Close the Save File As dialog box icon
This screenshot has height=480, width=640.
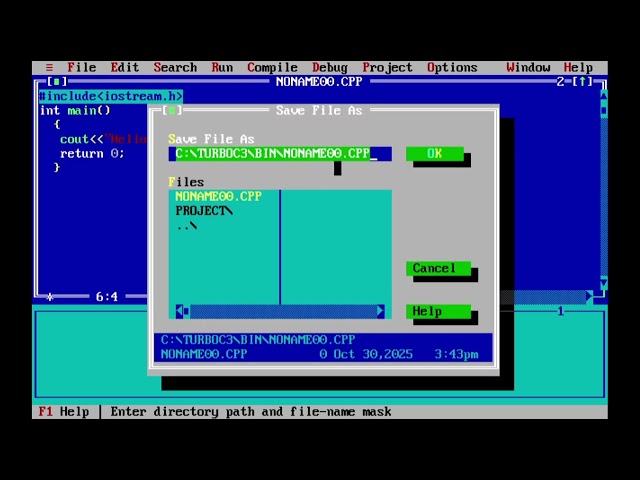tap(172, 110)
